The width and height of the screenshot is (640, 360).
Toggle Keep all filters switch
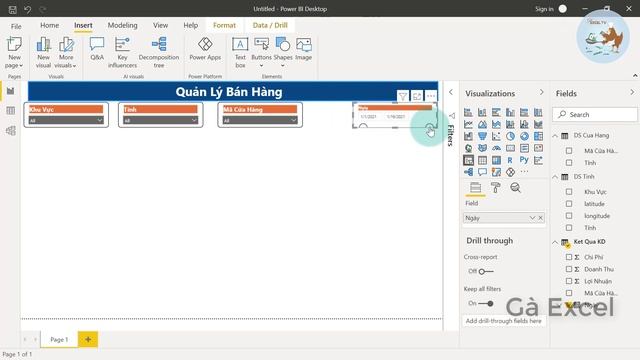[486, 303]
